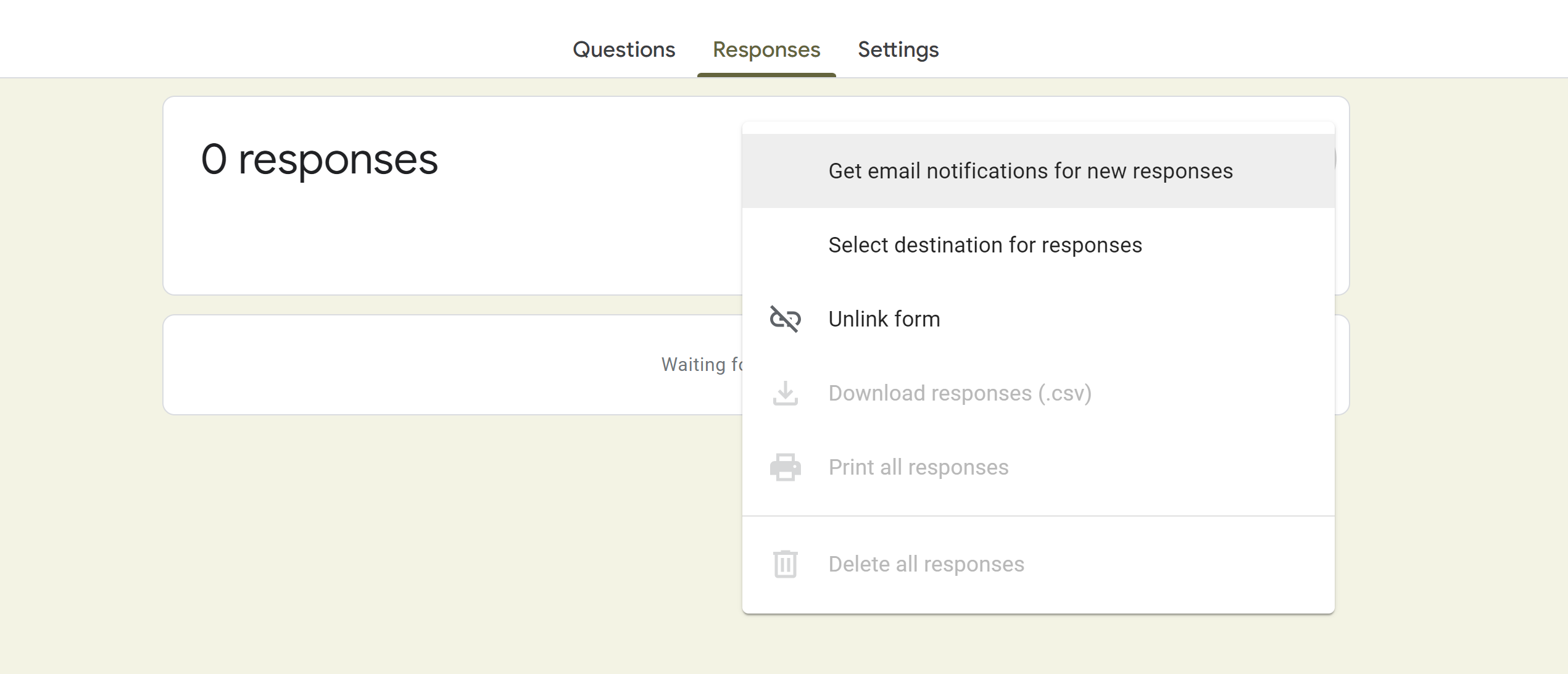Select the Responses tab

766,49
